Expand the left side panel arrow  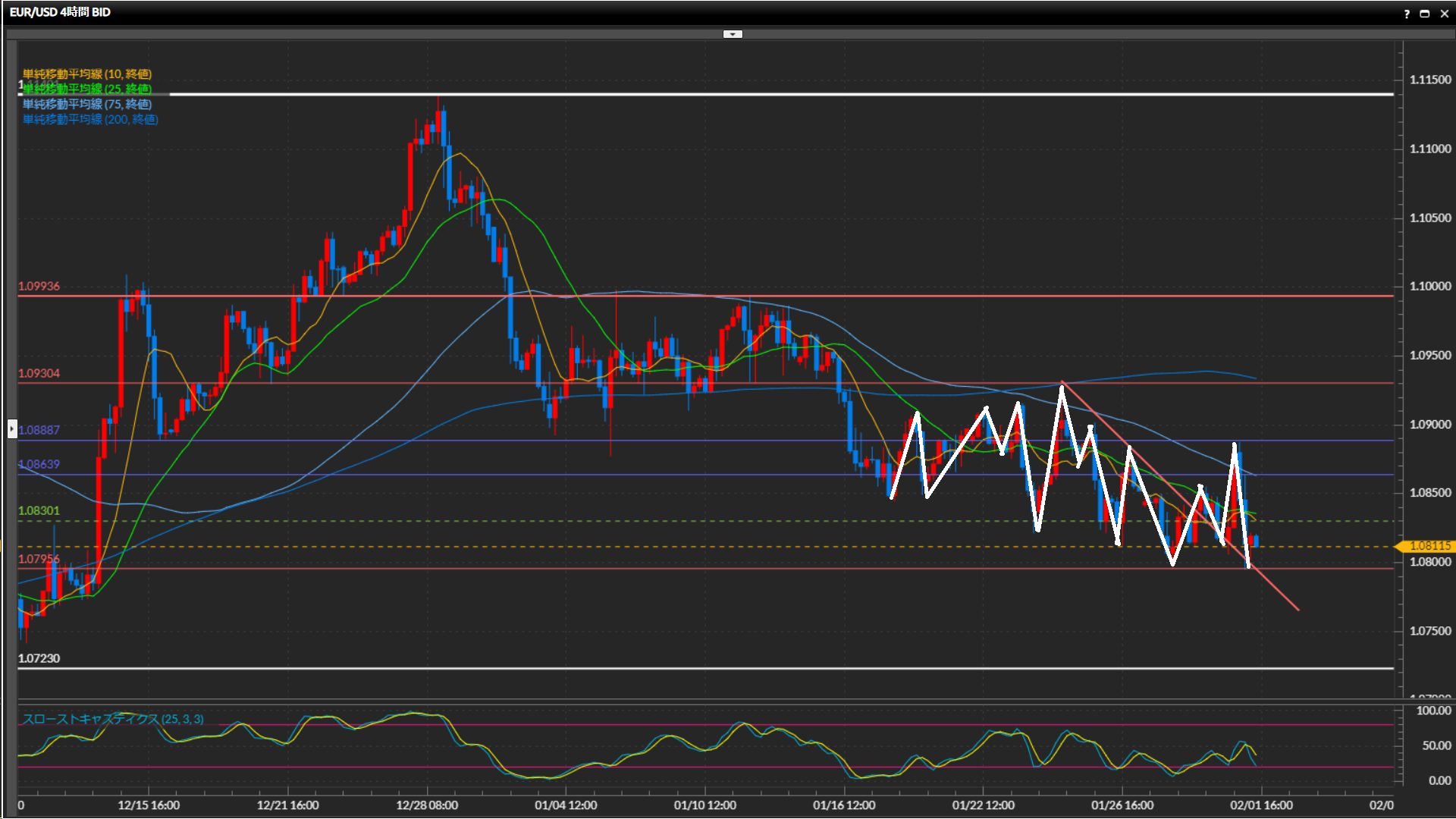[12, 429]
